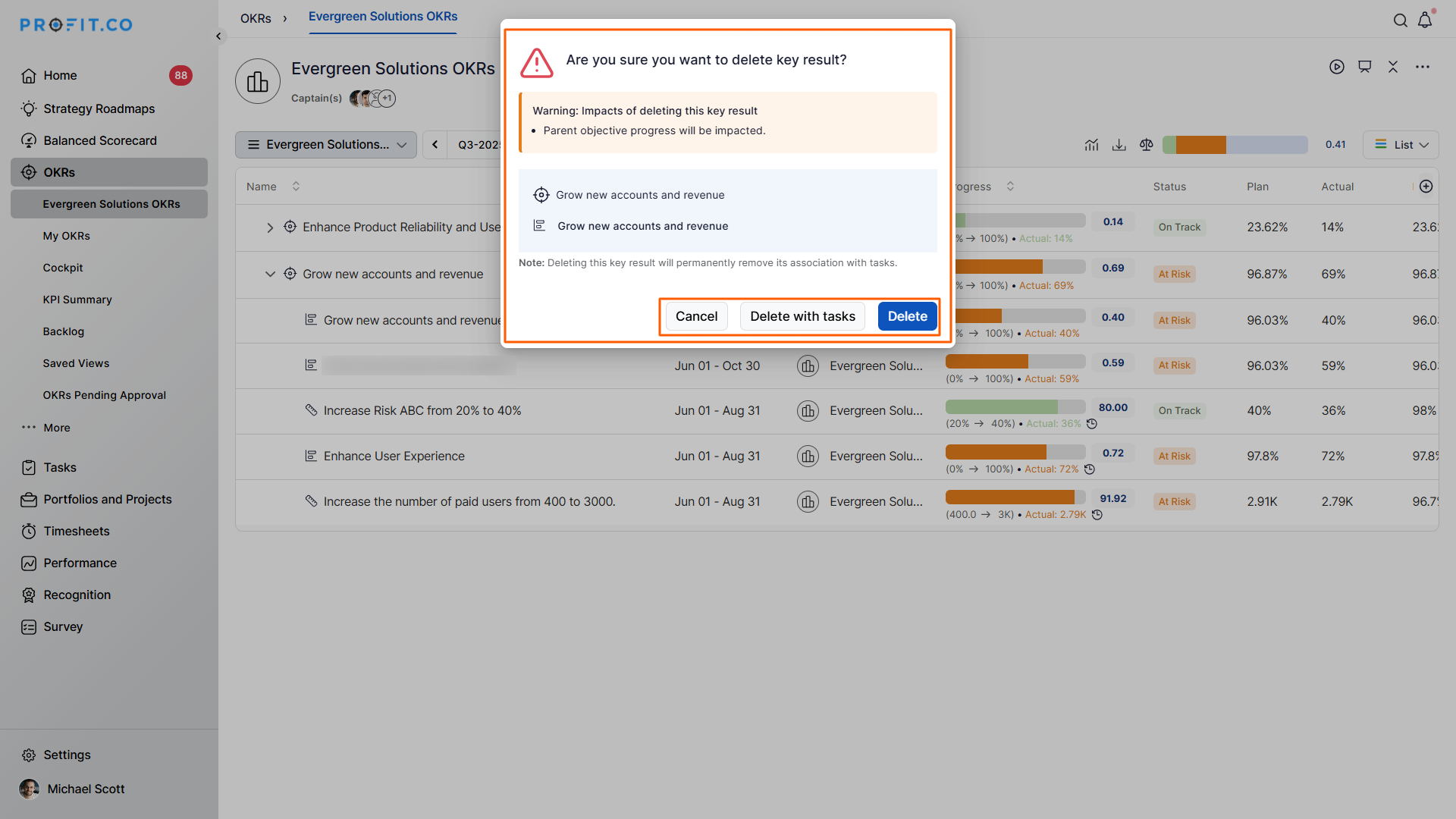
Task: Open the List view dropdown
Action: (x=1401, y=145)
